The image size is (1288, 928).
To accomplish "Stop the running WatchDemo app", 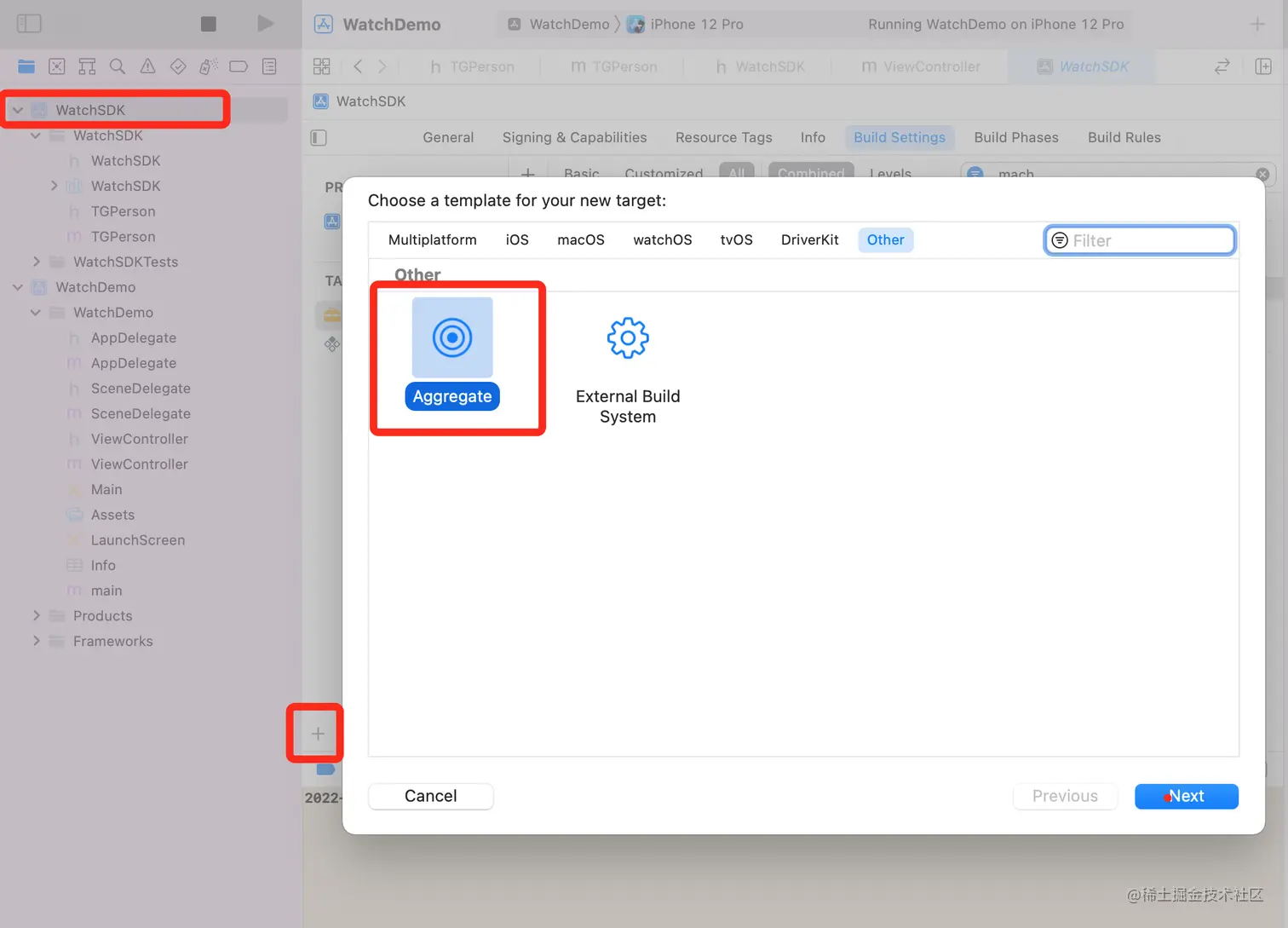I will (x=208, y=24).
